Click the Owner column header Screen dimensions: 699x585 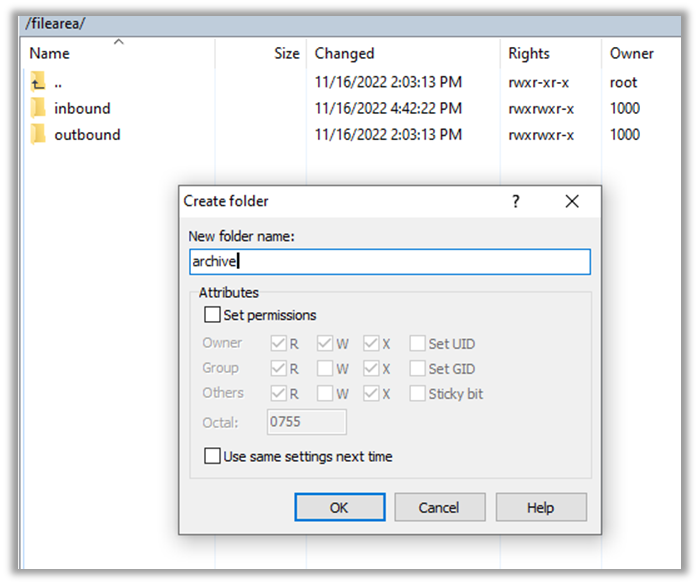631,54
